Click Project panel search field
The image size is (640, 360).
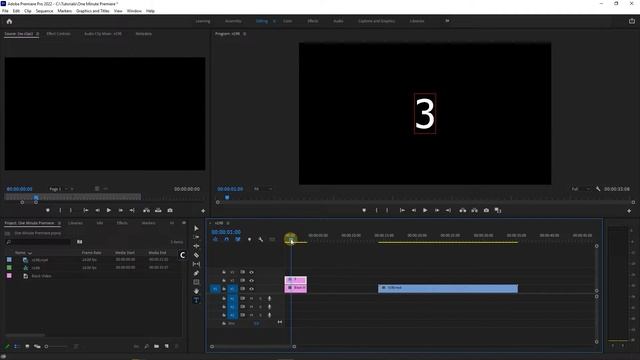pos(40,242)
